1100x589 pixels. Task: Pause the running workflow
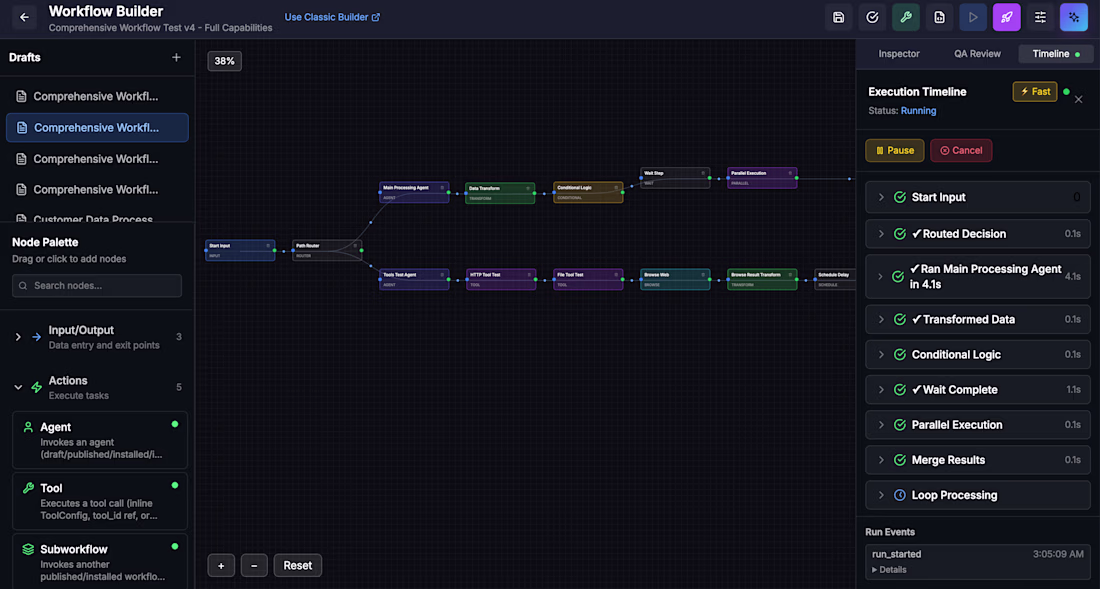[894, 151]
